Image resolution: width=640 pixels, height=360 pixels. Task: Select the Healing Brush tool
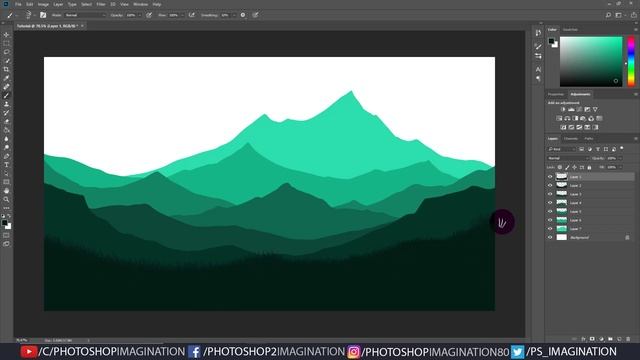(6, 87)
